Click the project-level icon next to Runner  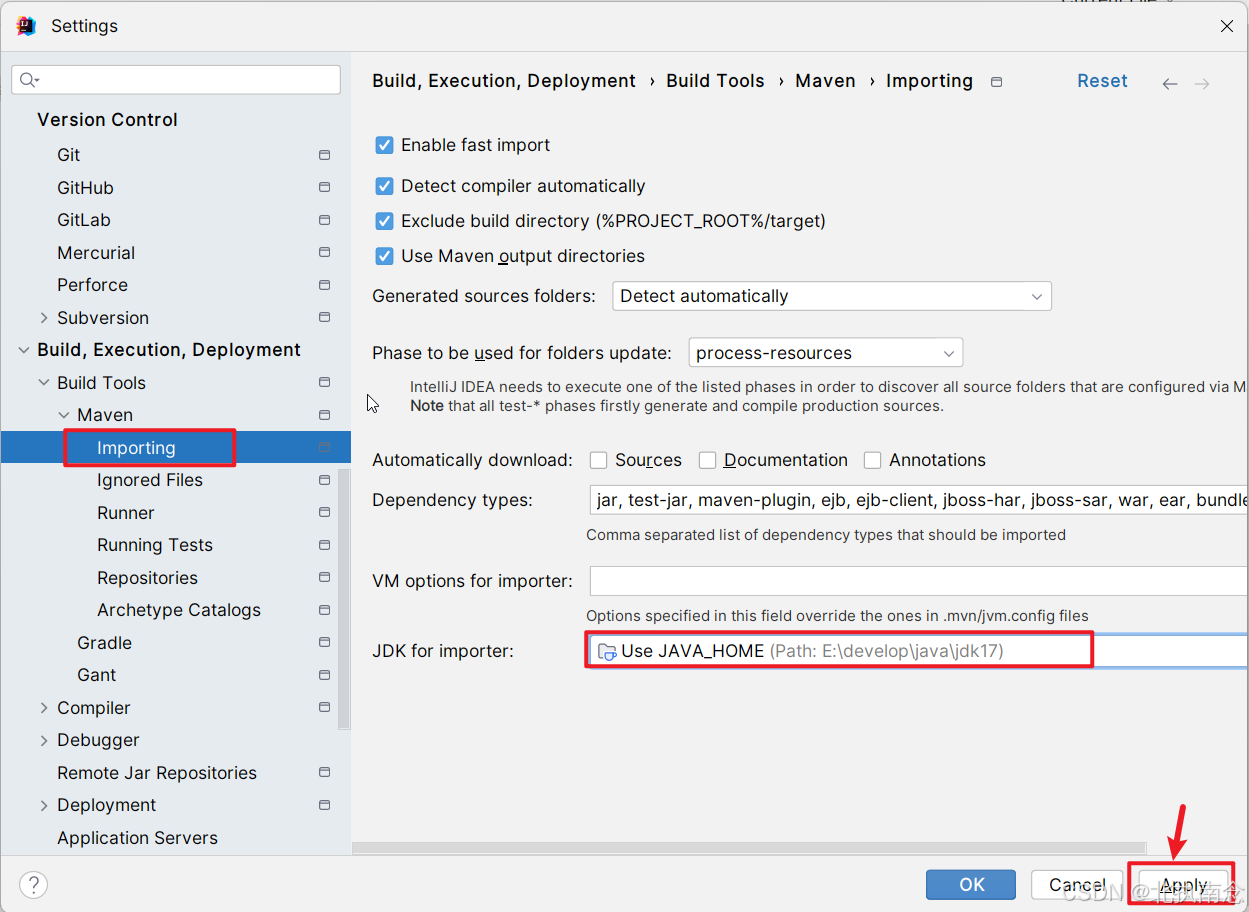[324, 513]
